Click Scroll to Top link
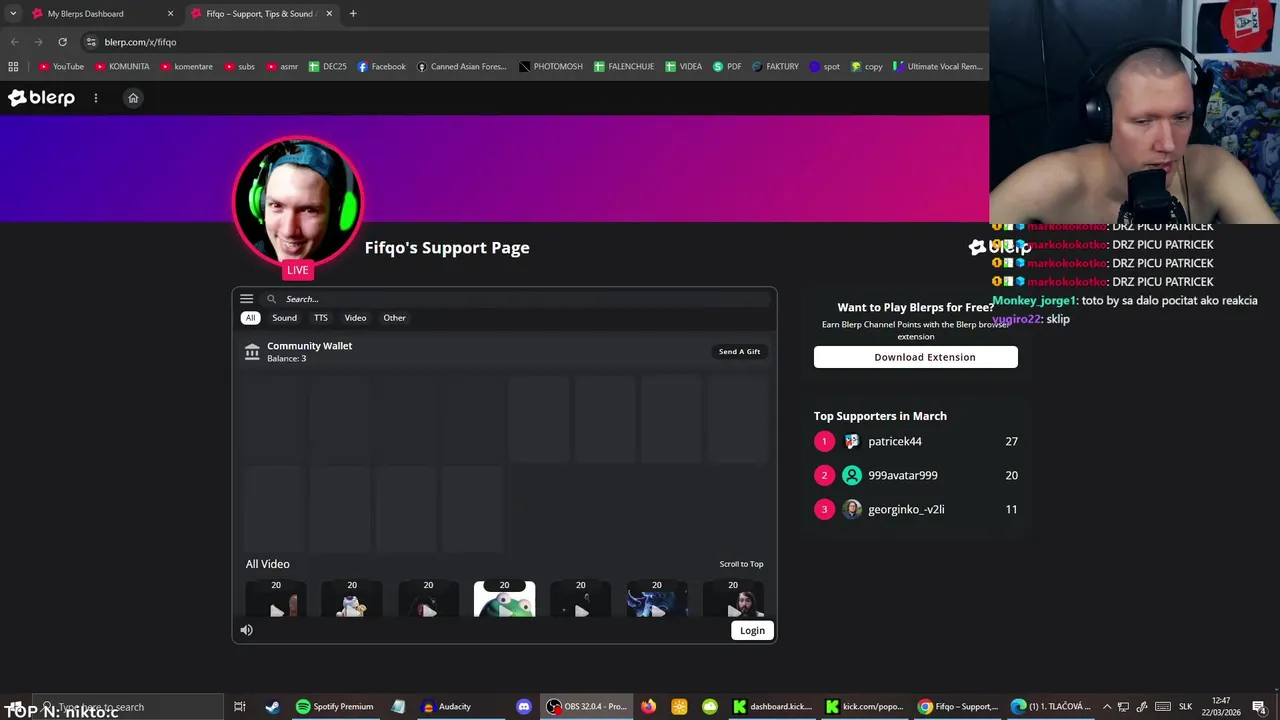1280x720 pixels. pos(741,564)
